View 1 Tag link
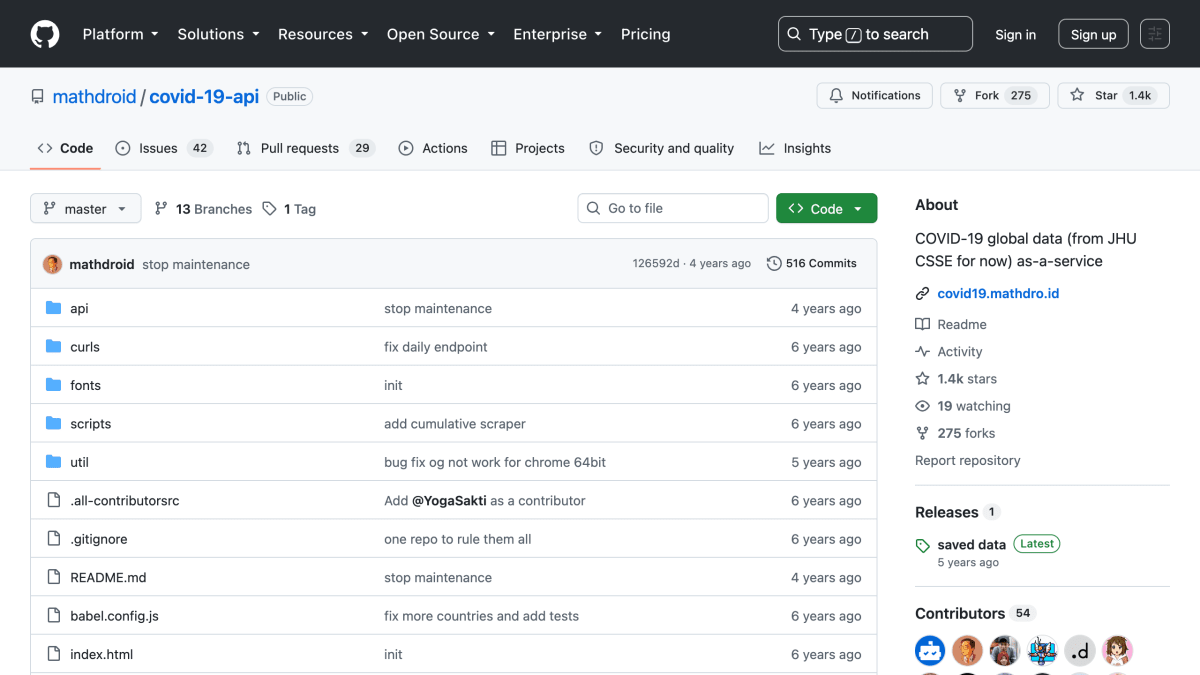Viewport: 1200px width, 675px height. (x=289, y=209)
